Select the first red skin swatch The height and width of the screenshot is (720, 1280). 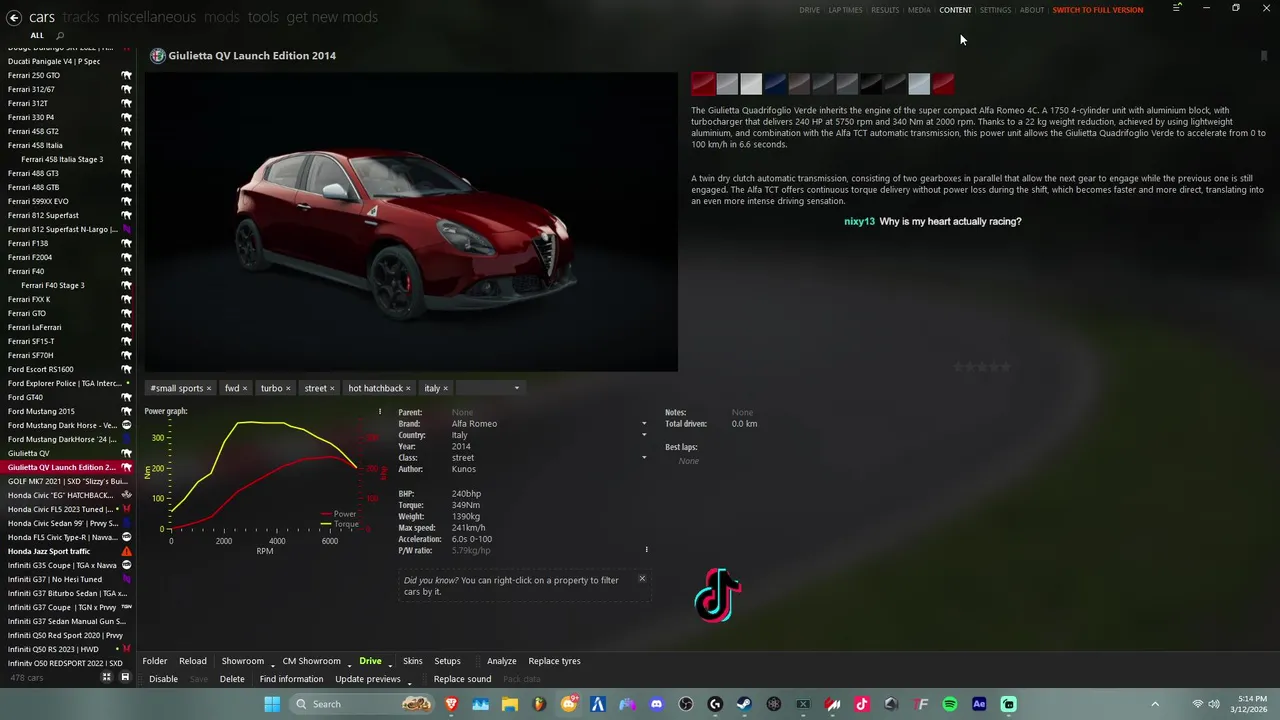pyautogui.click(x=703, y=84)
